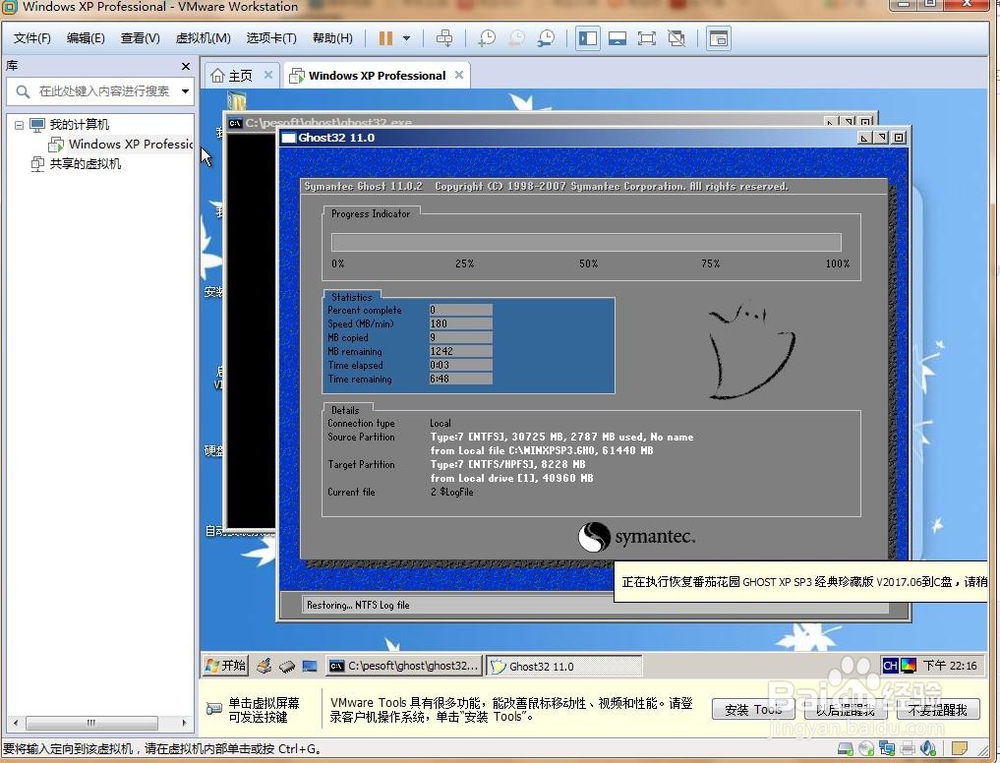Open the snapshot manager
Screen dimensions: 1000x763
(x=547, y=38)
